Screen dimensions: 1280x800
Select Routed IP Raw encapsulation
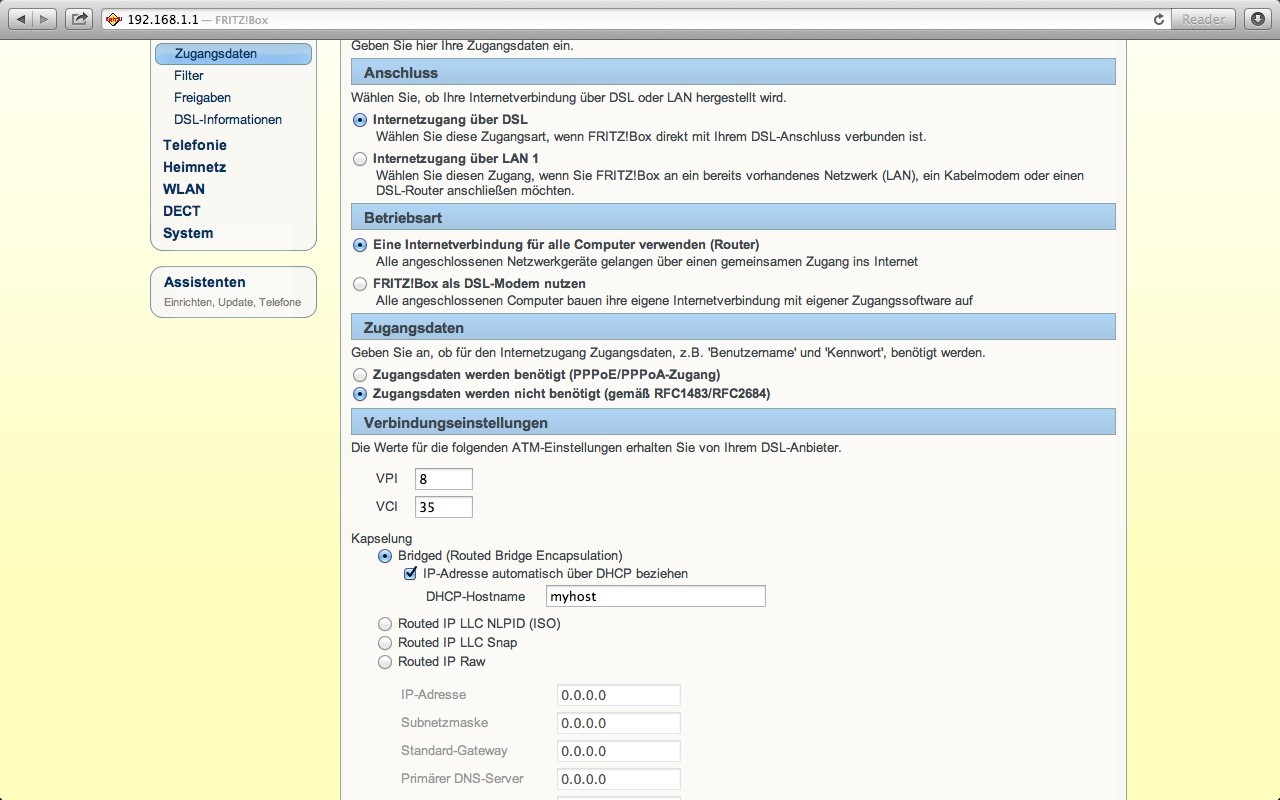click(x=385, y=662)
